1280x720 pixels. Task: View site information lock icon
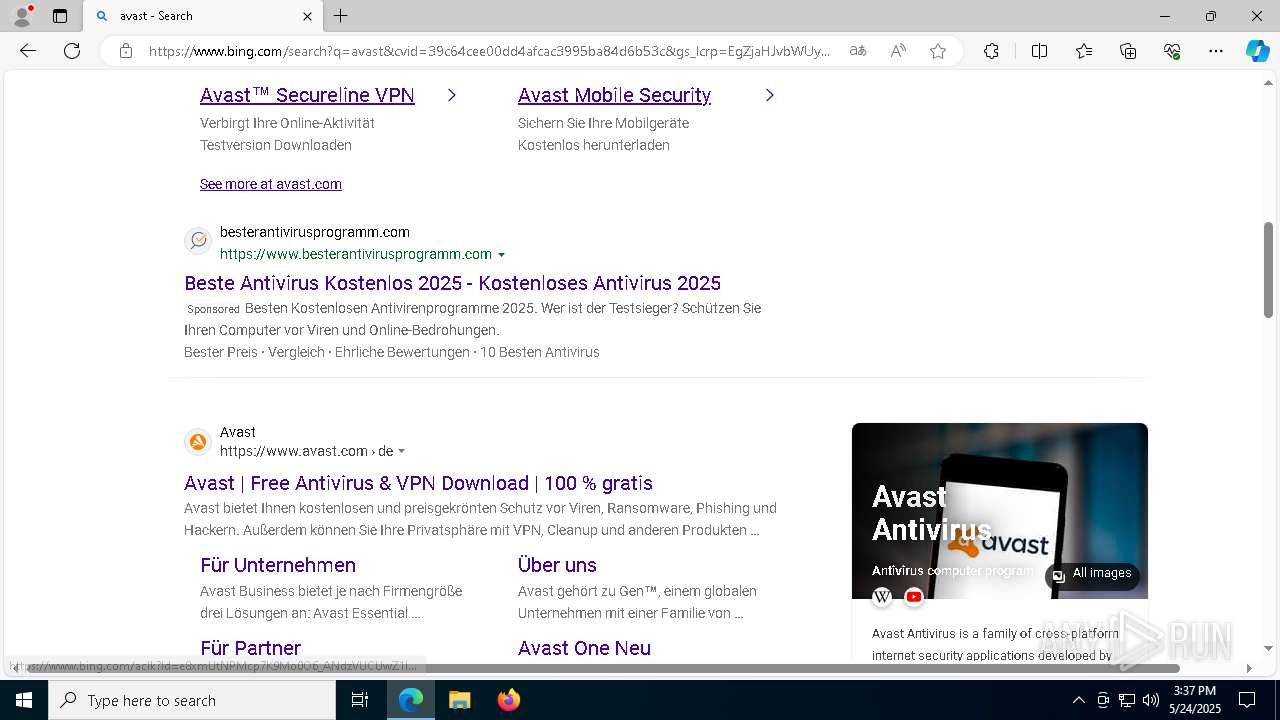[x=126, y=51]
